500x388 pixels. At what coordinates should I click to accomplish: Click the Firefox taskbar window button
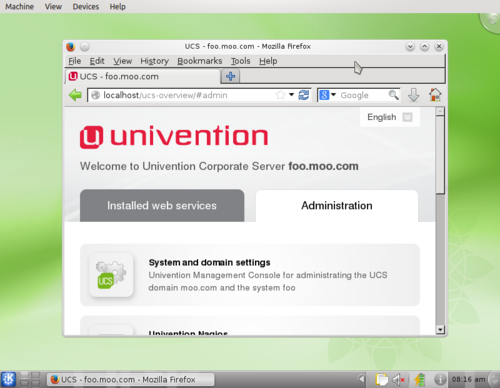tap(131, 379)
